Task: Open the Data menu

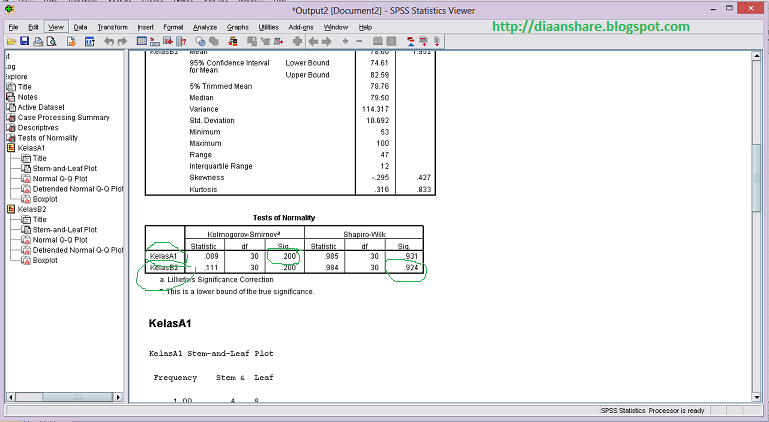Action: [x=80, y=27]
